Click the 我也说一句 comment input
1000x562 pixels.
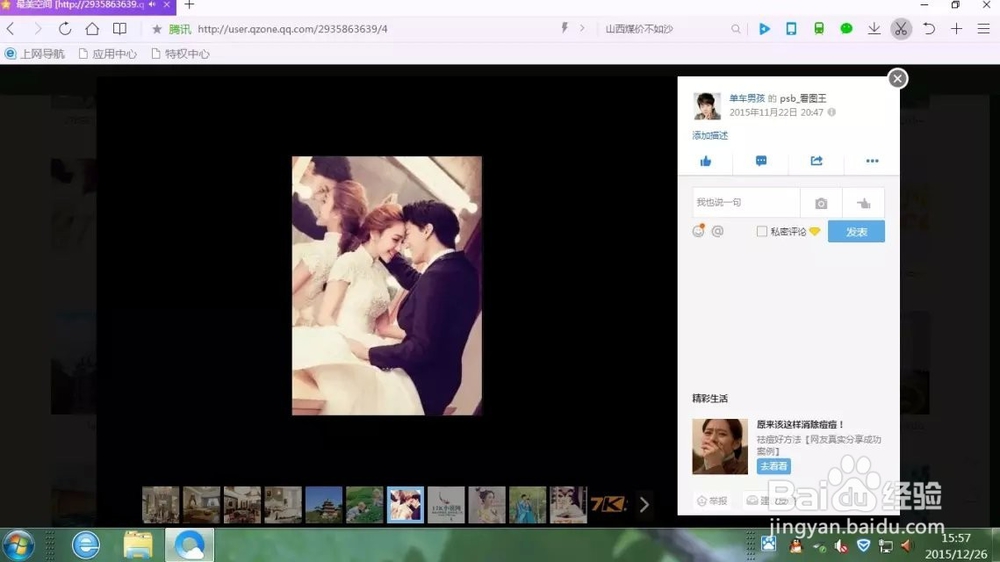point(746,202)
